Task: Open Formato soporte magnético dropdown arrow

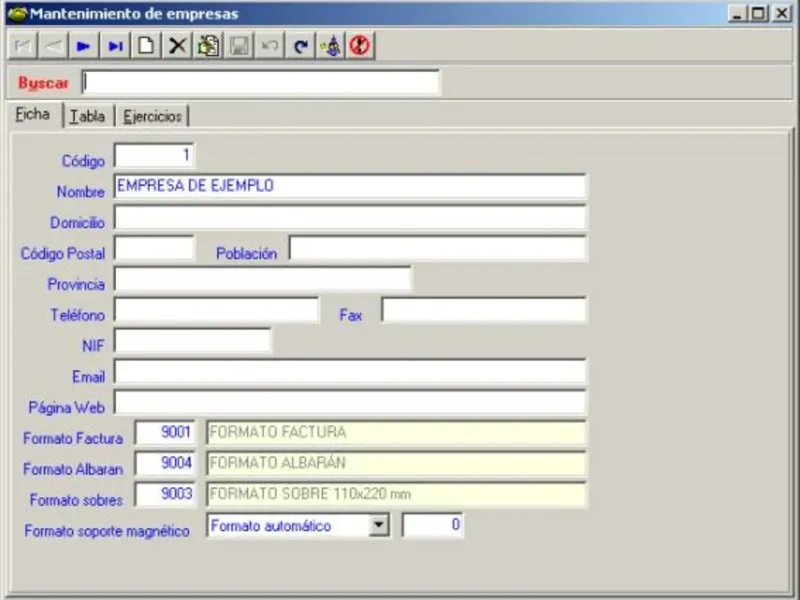Action: click(x=379, y=525)
